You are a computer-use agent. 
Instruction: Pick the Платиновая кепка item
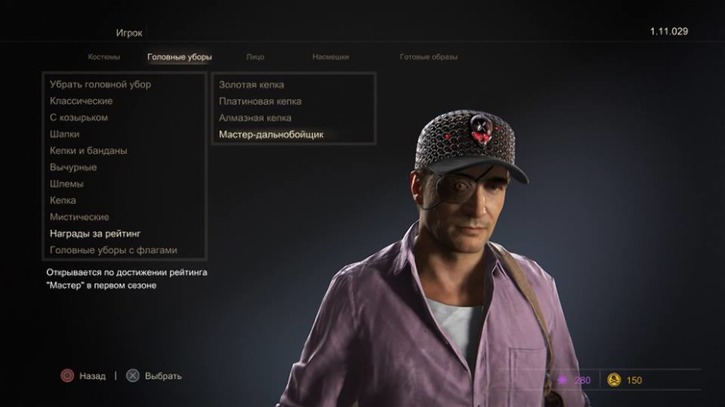[260, 101]
